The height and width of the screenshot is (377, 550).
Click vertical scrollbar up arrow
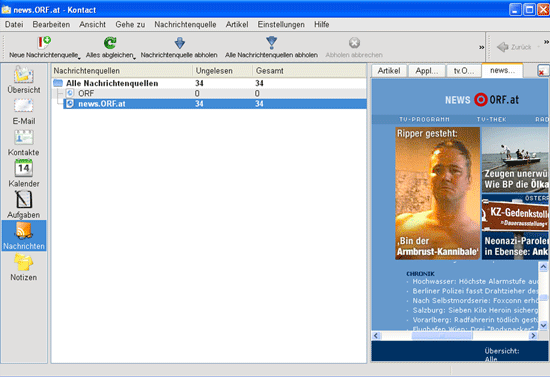point(543,267)
